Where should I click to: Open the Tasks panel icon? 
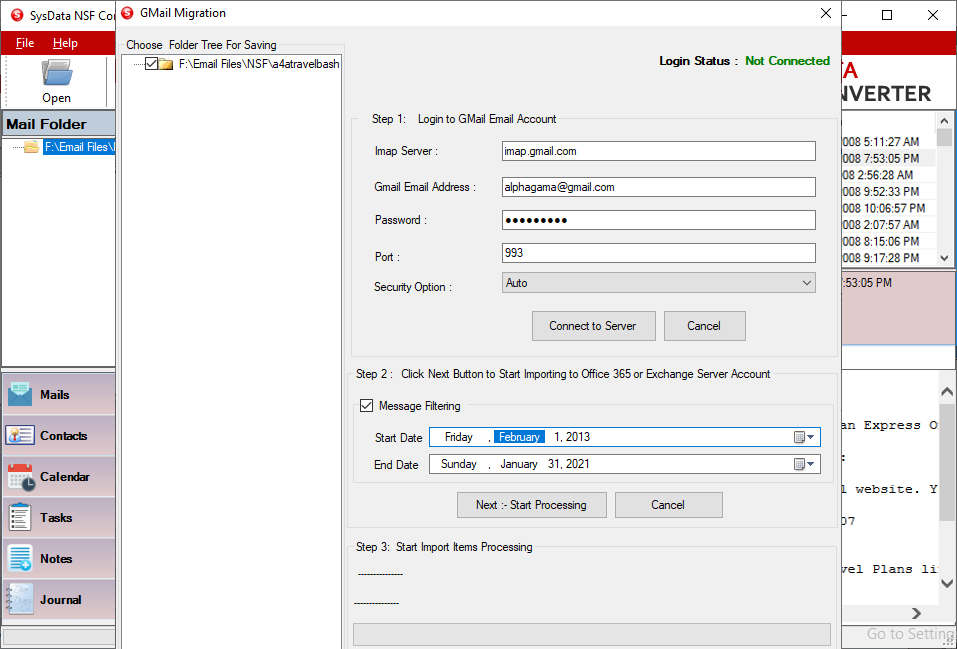tap(20, 518)
